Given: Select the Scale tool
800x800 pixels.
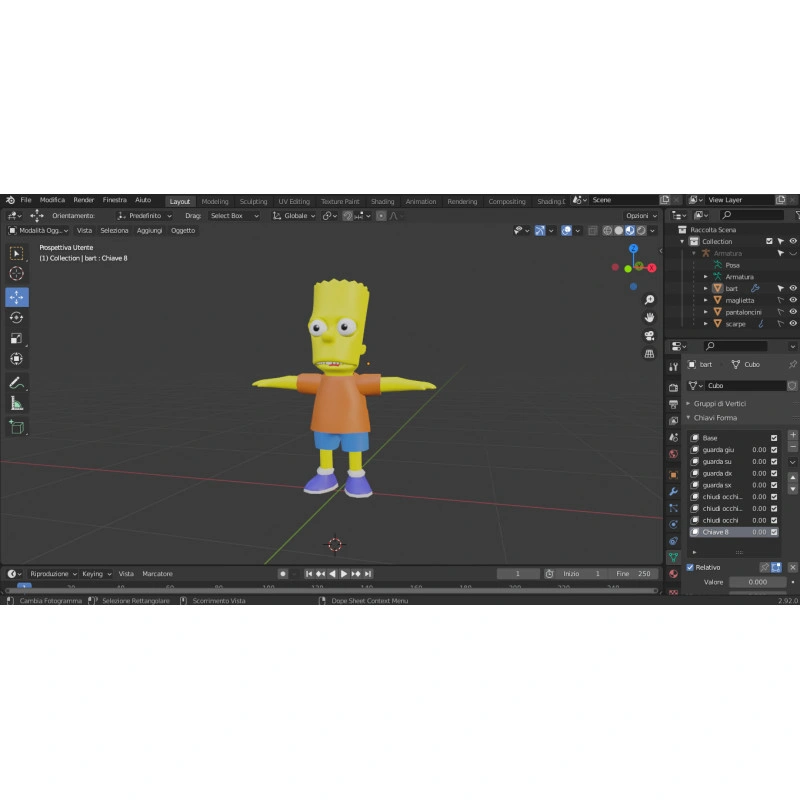Looking at the screenshot, I should coord(17,338).
